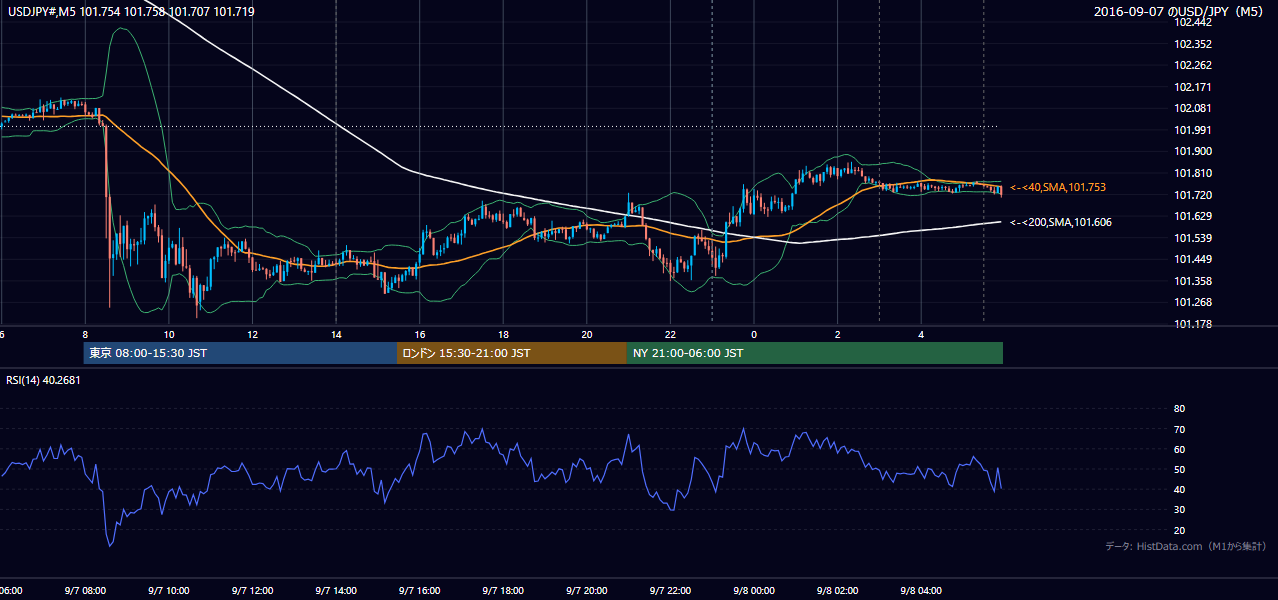
Task: Click the 200 SMA 101.606 label
Action: tap(1060, 222)
